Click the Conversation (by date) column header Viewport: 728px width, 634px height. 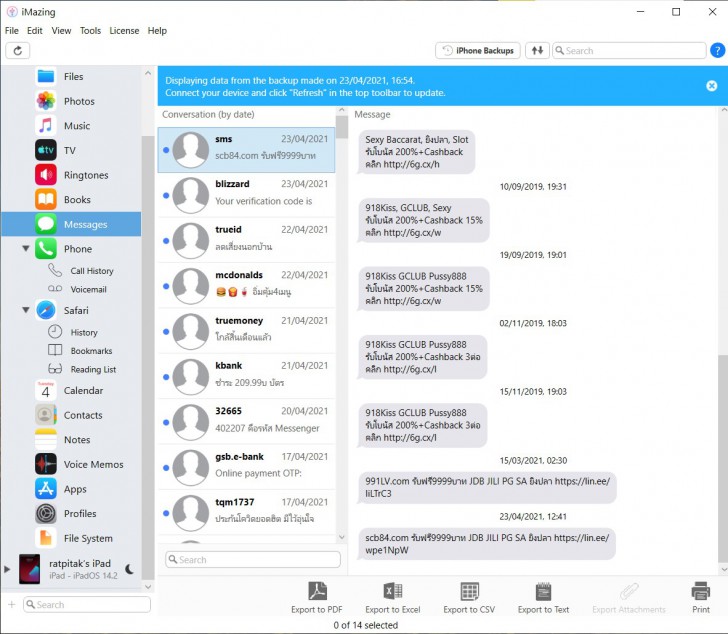[208, 115]
